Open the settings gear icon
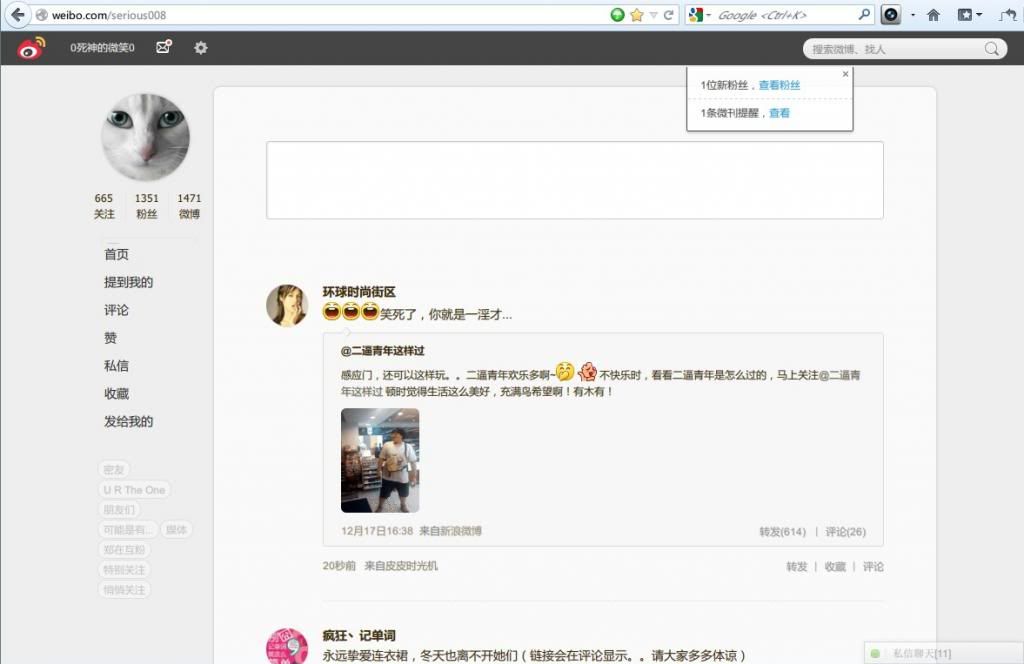Viewport: 1024px width, 664px height. pos(201,47)
